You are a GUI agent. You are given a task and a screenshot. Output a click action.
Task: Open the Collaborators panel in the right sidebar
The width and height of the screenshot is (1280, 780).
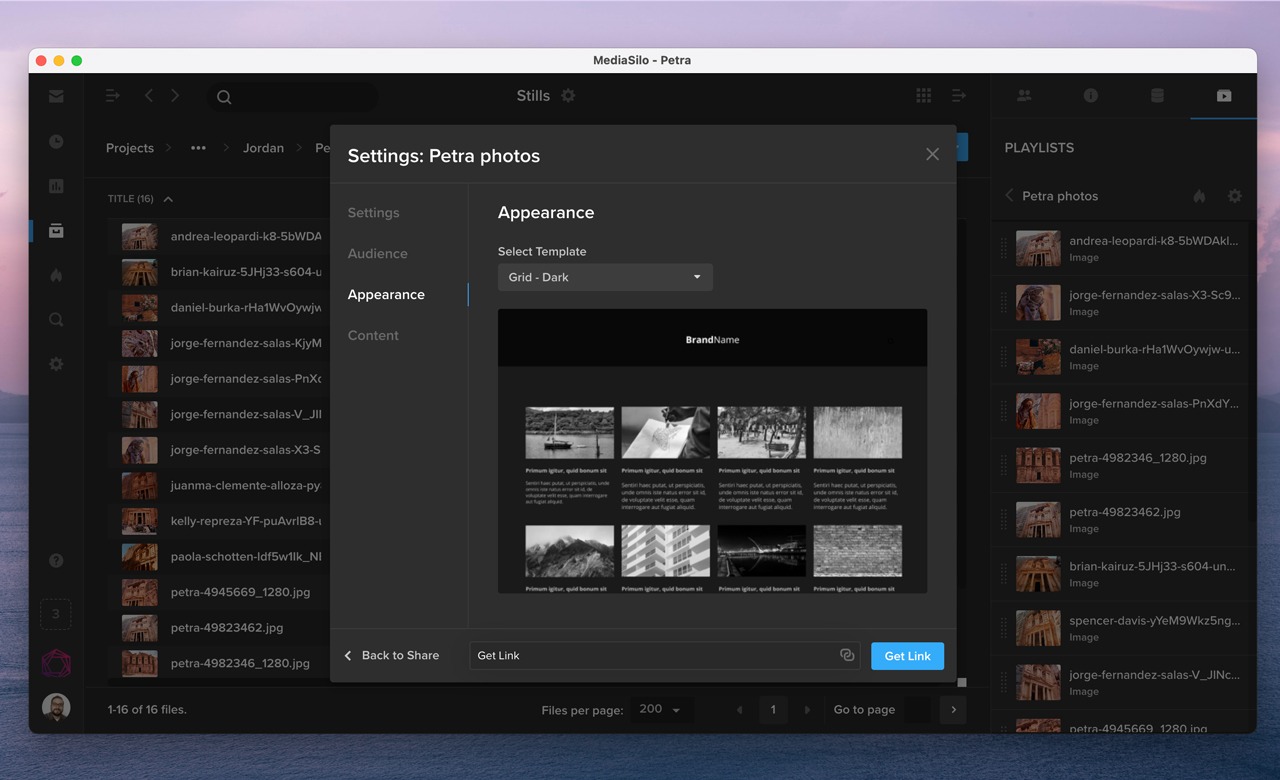tap(1024, 96)
